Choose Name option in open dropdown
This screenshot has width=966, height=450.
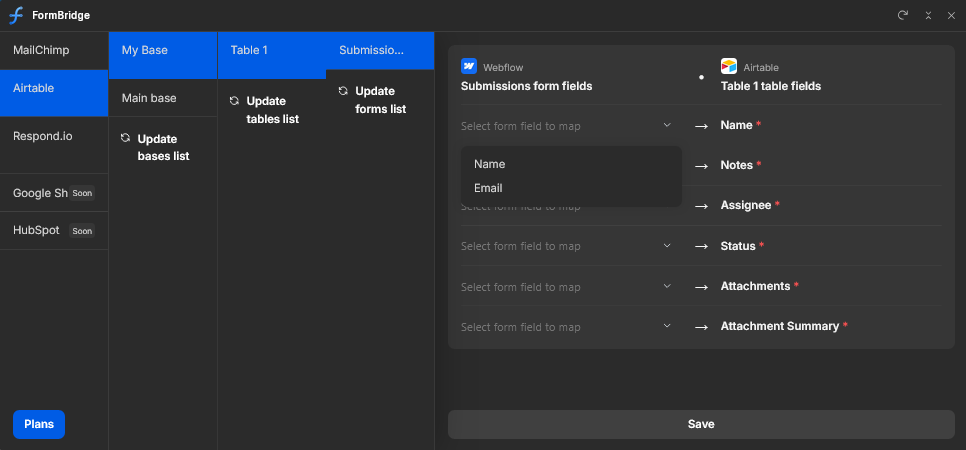571,164
